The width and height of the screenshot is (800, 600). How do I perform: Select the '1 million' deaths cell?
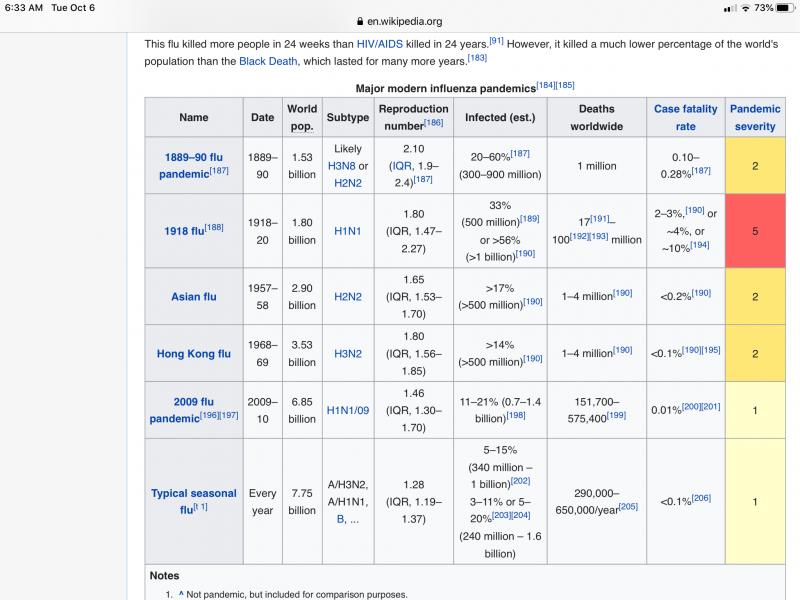click(596, 165)
